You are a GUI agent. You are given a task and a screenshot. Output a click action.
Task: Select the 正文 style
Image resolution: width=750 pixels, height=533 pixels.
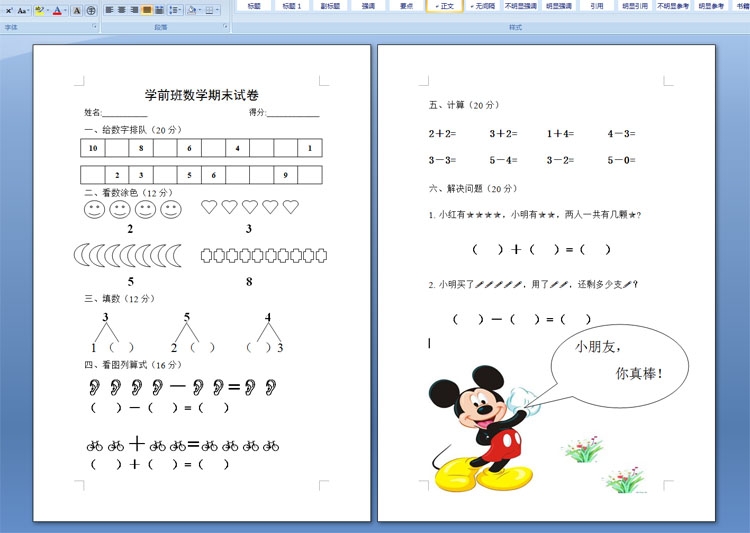pyautogui.click(x=444, y=6)
